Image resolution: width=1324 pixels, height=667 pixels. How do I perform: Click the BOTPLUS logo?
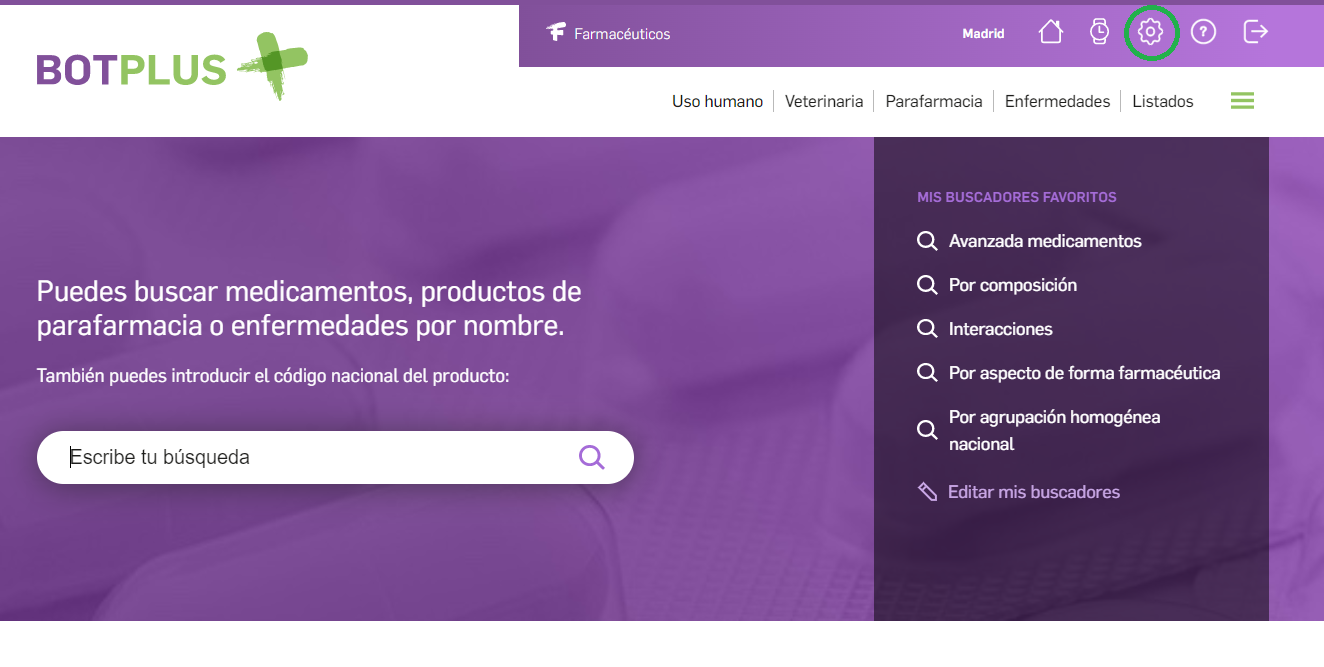tap(171, 68)
